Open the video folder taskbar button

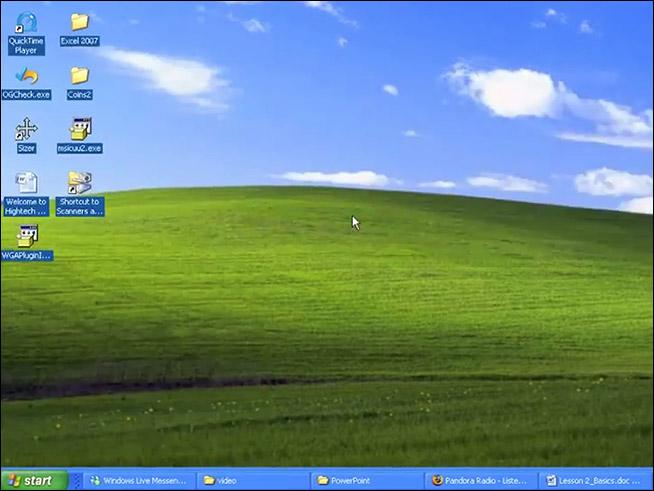click(x=254, y=481)
